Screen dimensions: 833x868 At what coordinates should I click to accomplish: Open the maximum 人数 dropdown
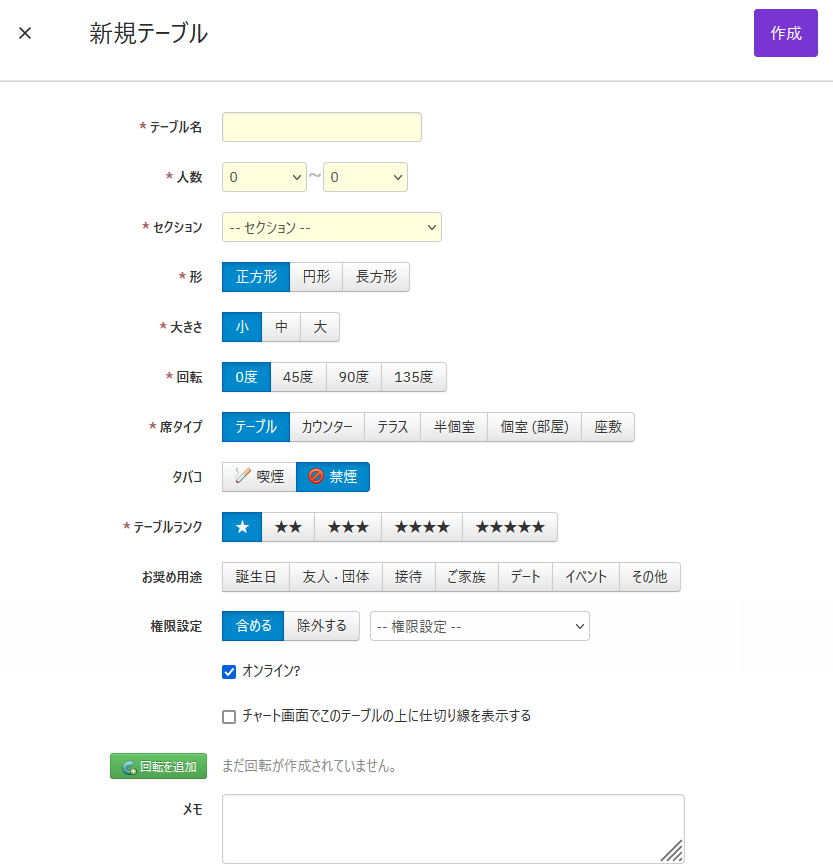coord(365,177)
